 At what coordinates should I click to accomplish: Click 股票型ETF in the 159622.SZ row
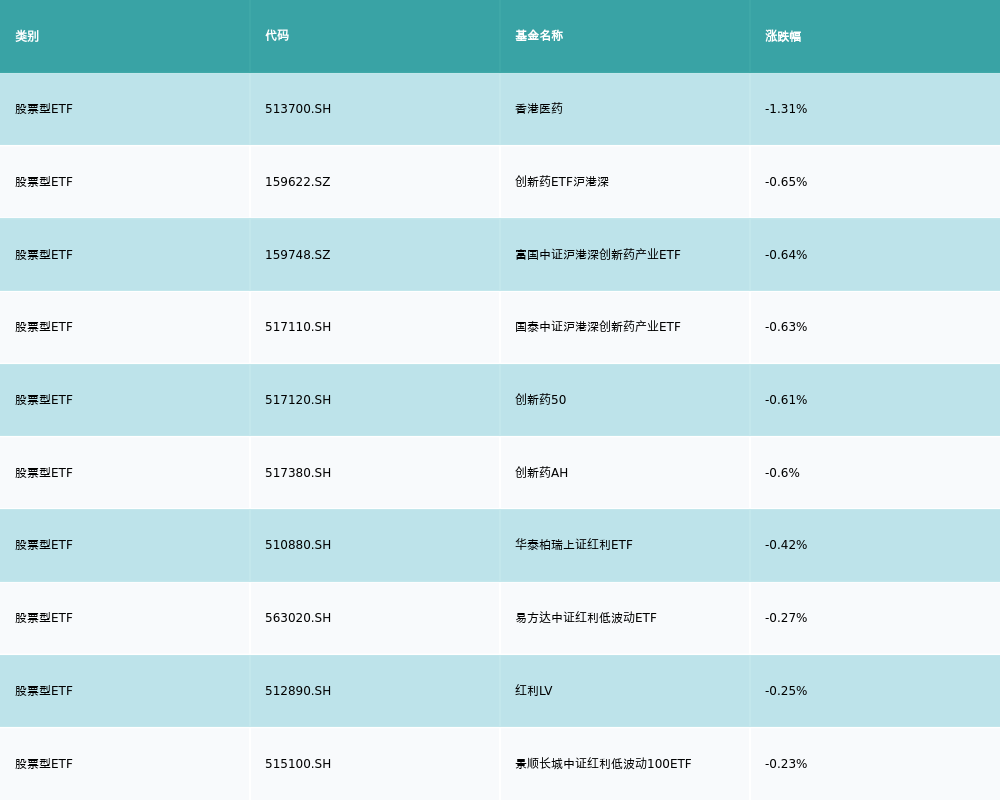[x=44, y=182]
